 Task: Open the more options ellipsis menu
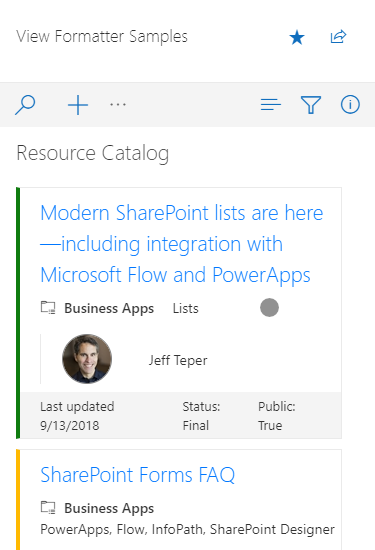[x=118, y=105]
